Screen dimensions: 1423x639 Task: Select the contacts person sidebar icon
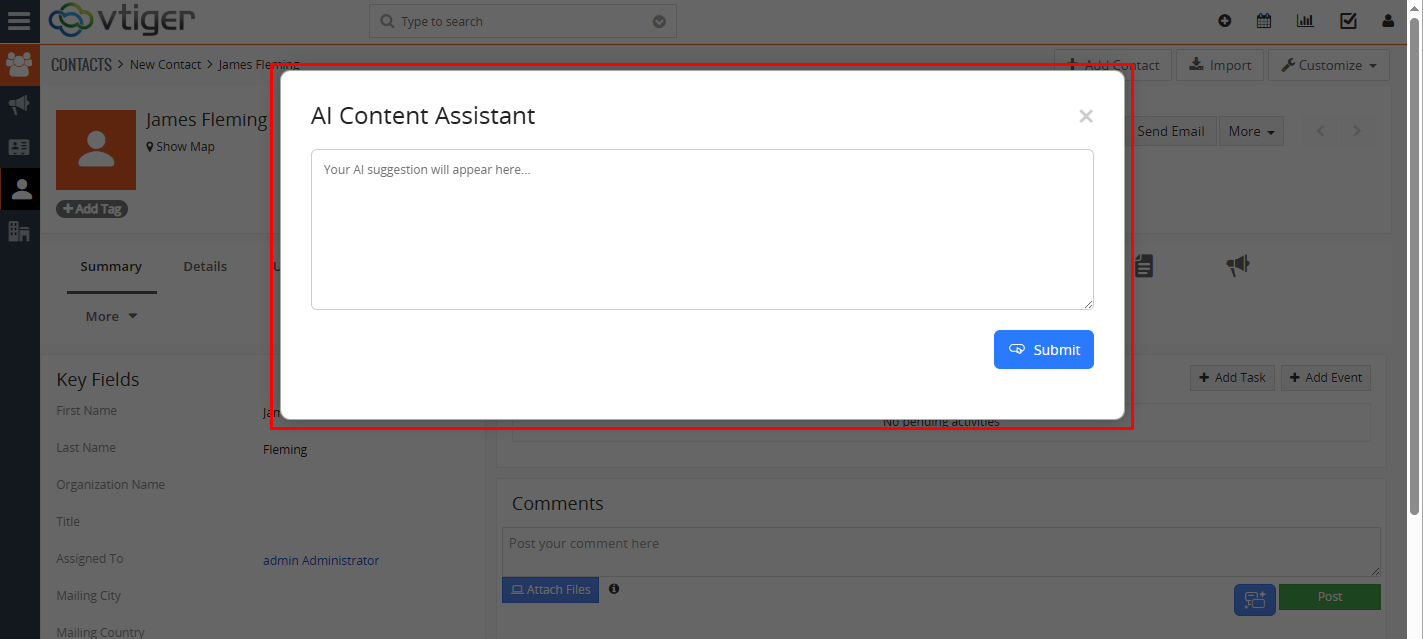(x=20, y=189)
